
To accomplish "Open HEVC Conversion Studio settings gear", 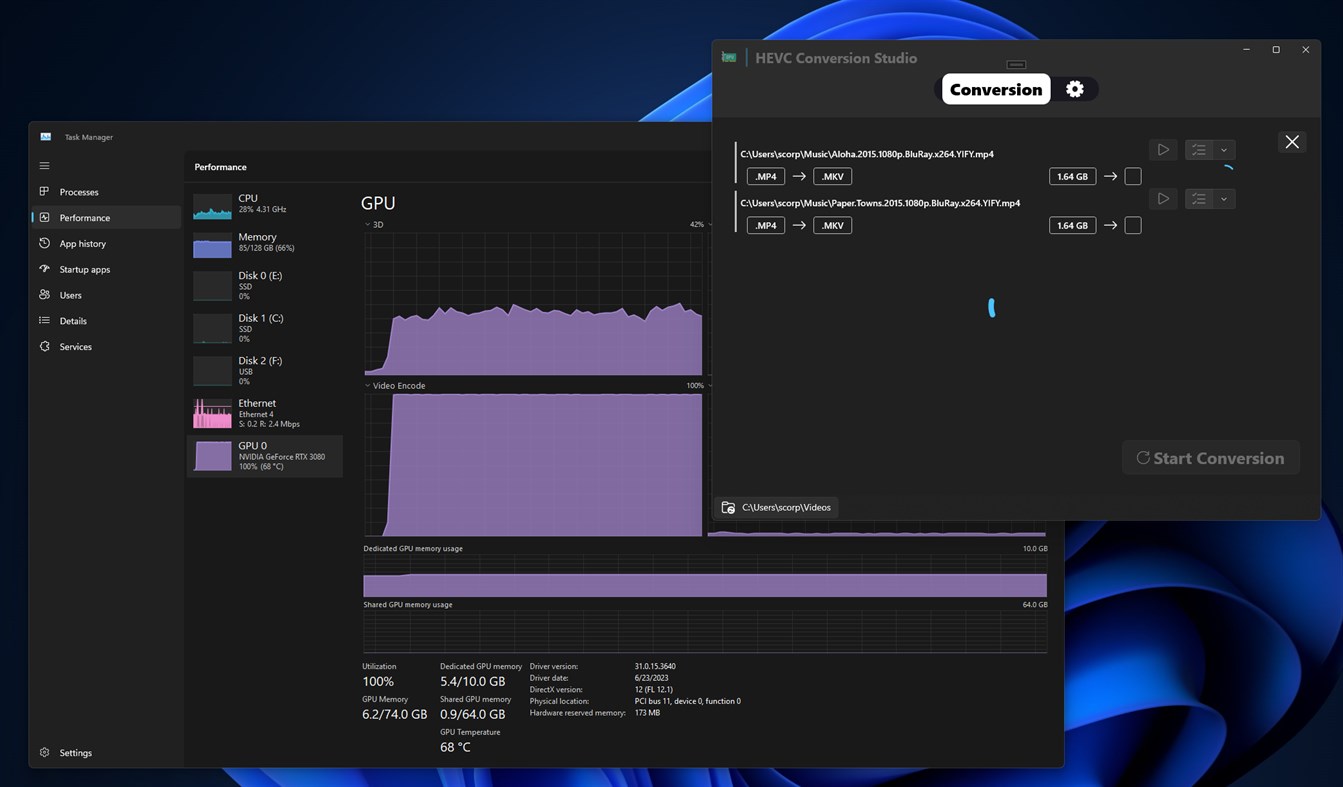I will (x=1075, y=89).
